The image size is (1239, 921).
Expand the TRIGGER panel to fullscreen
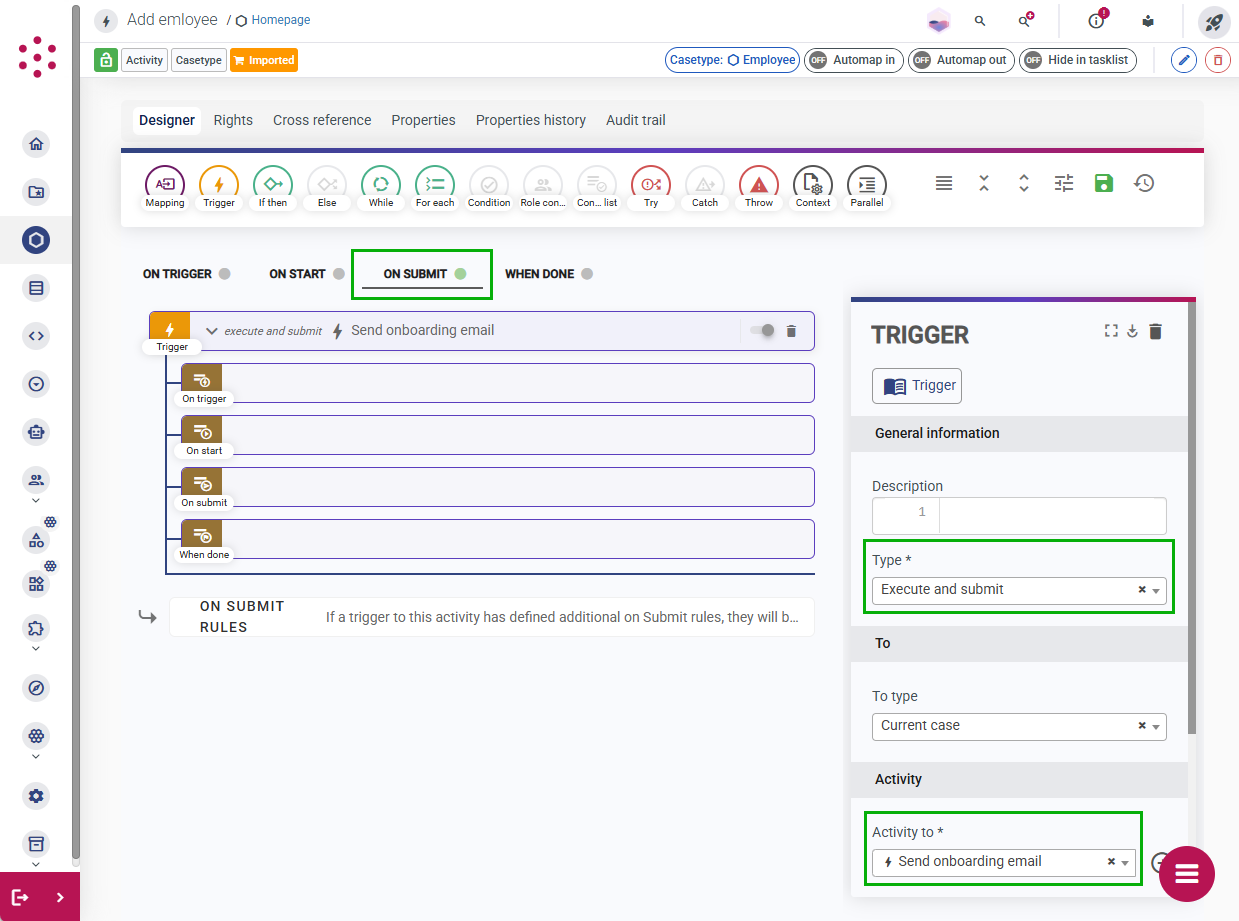click(1111, 331)
